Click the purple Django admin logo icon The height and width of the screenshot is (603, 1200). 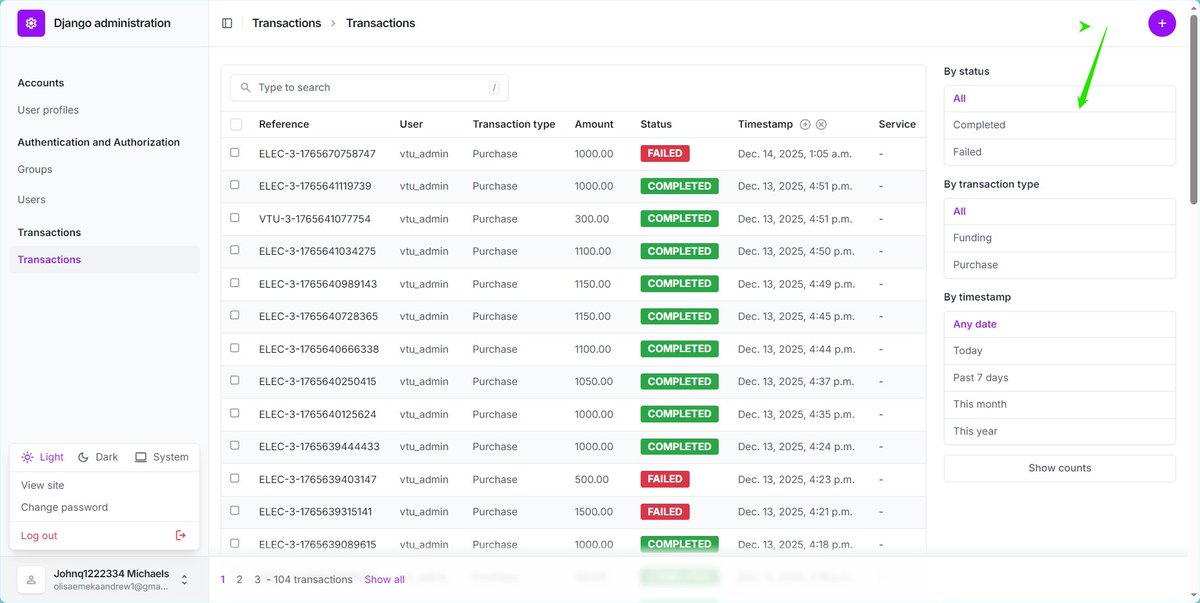click(29, 22)
